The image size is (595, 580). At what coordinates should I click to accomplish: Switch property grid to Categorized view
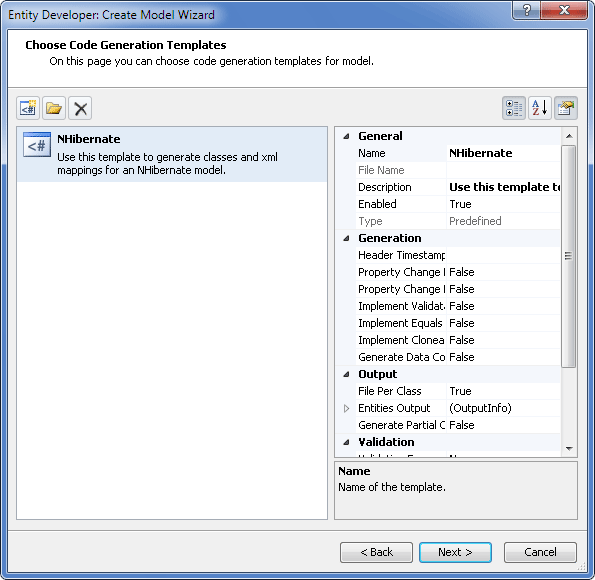click(x=514, y=108)
